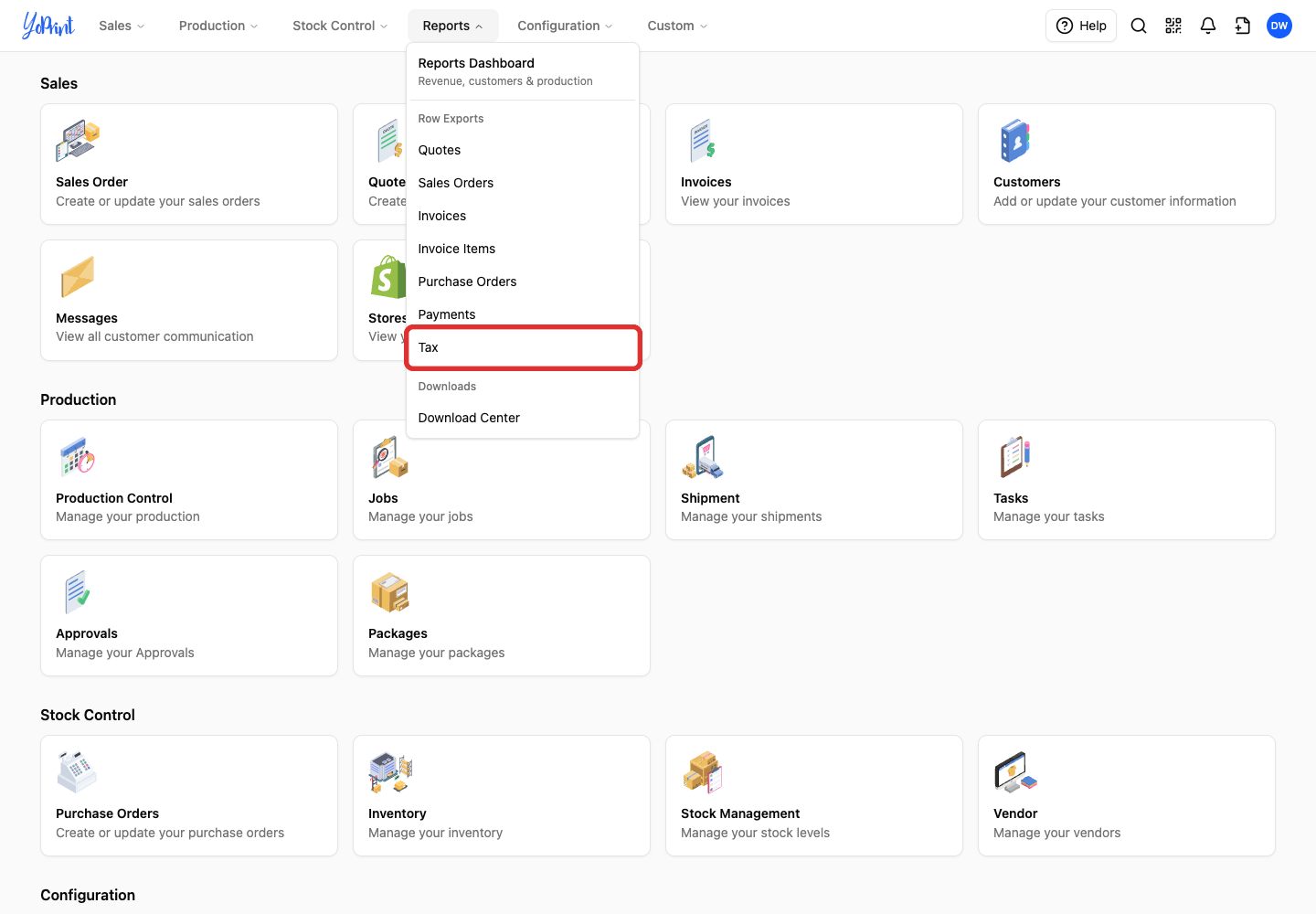The image size is (1316, 914).
Task: Open the Approvals card title
Action: coord(87,633)
